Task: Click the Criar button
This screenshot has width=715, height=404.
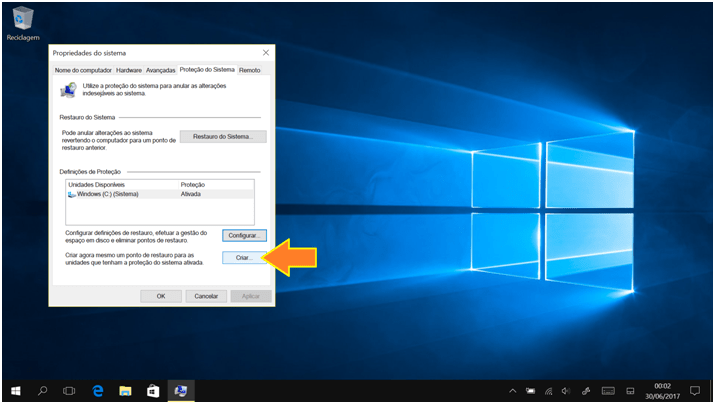Action: [x=244, y=258]
